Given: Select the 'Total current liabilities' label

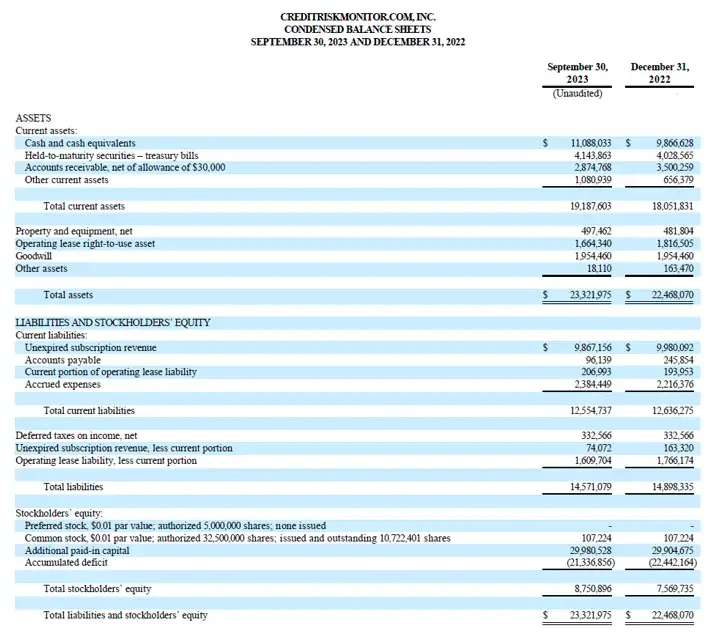Looking at the screenshot, I should click(89, 411).
